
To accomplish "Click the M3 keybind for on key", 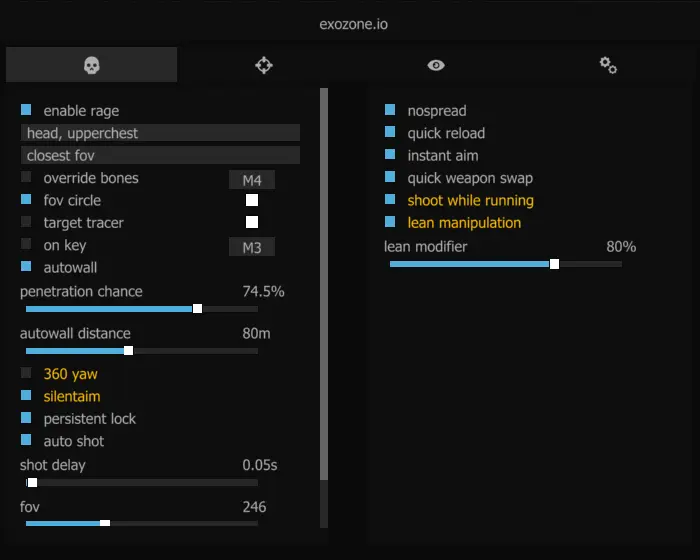I will (x=251, y=247).
